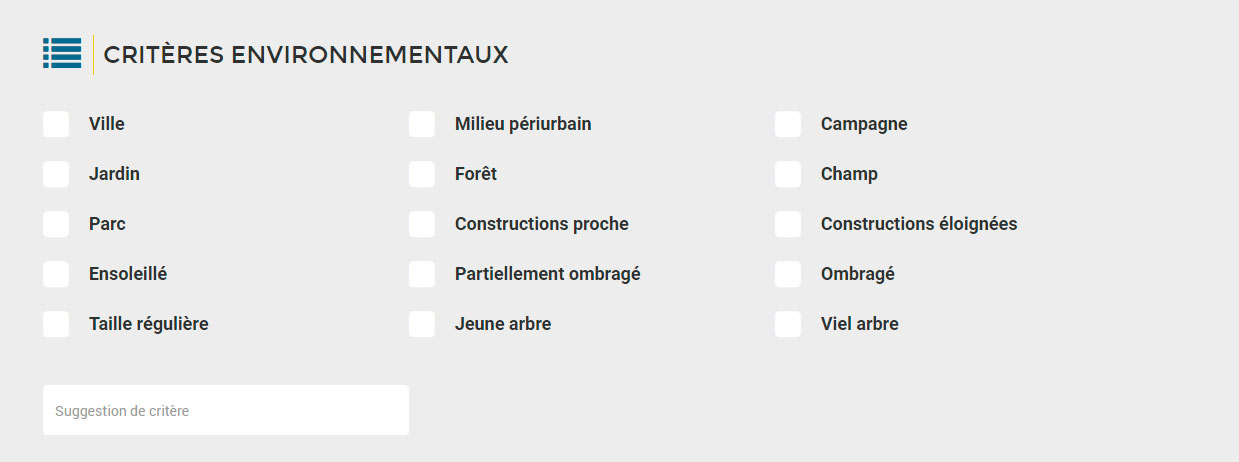
Task: Tick the Milieu périurbain checkbox
Action: 422,124
